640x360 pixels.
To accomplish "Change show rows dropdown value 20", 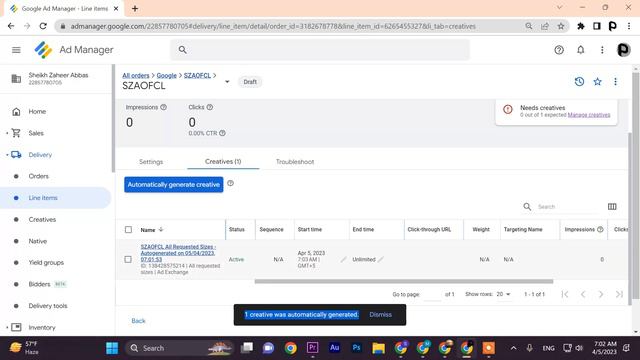I will point(504,294).
